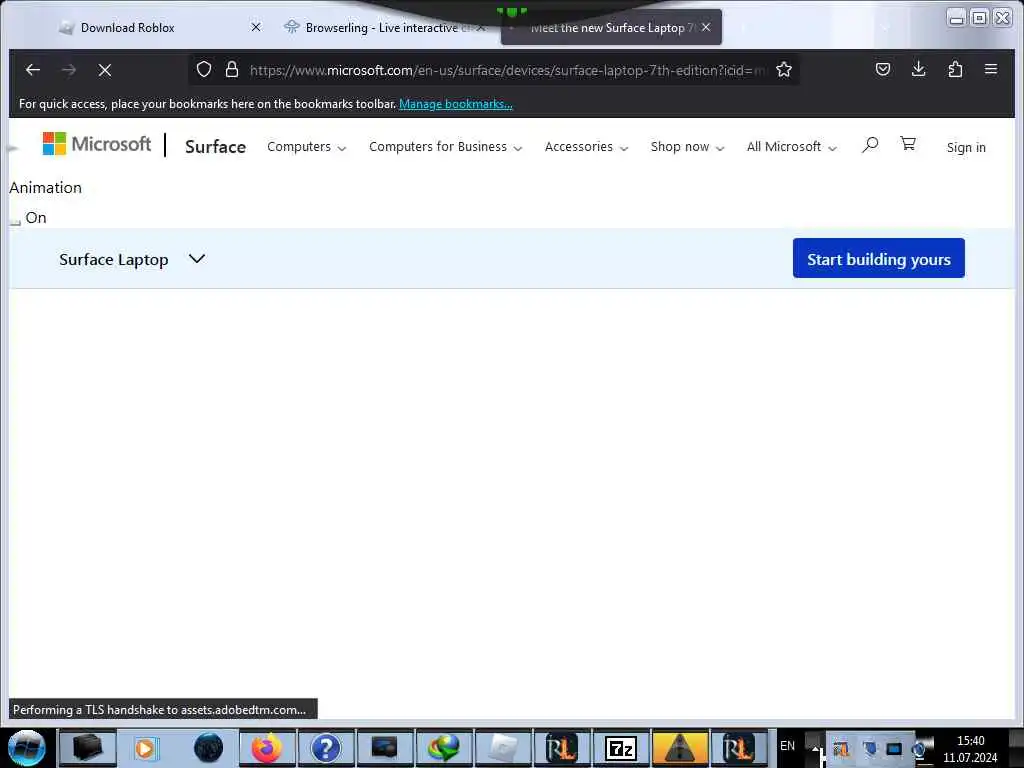Click Sign in
Viewport: 1024px width, 768px height.
coord(966,148)
